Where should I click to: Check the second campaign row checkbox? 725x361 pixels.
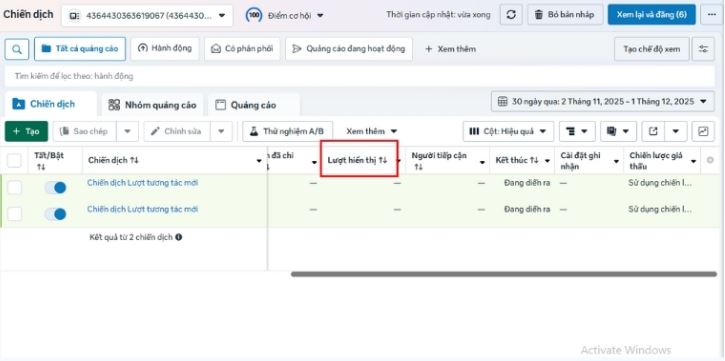(x=14, y=214)
